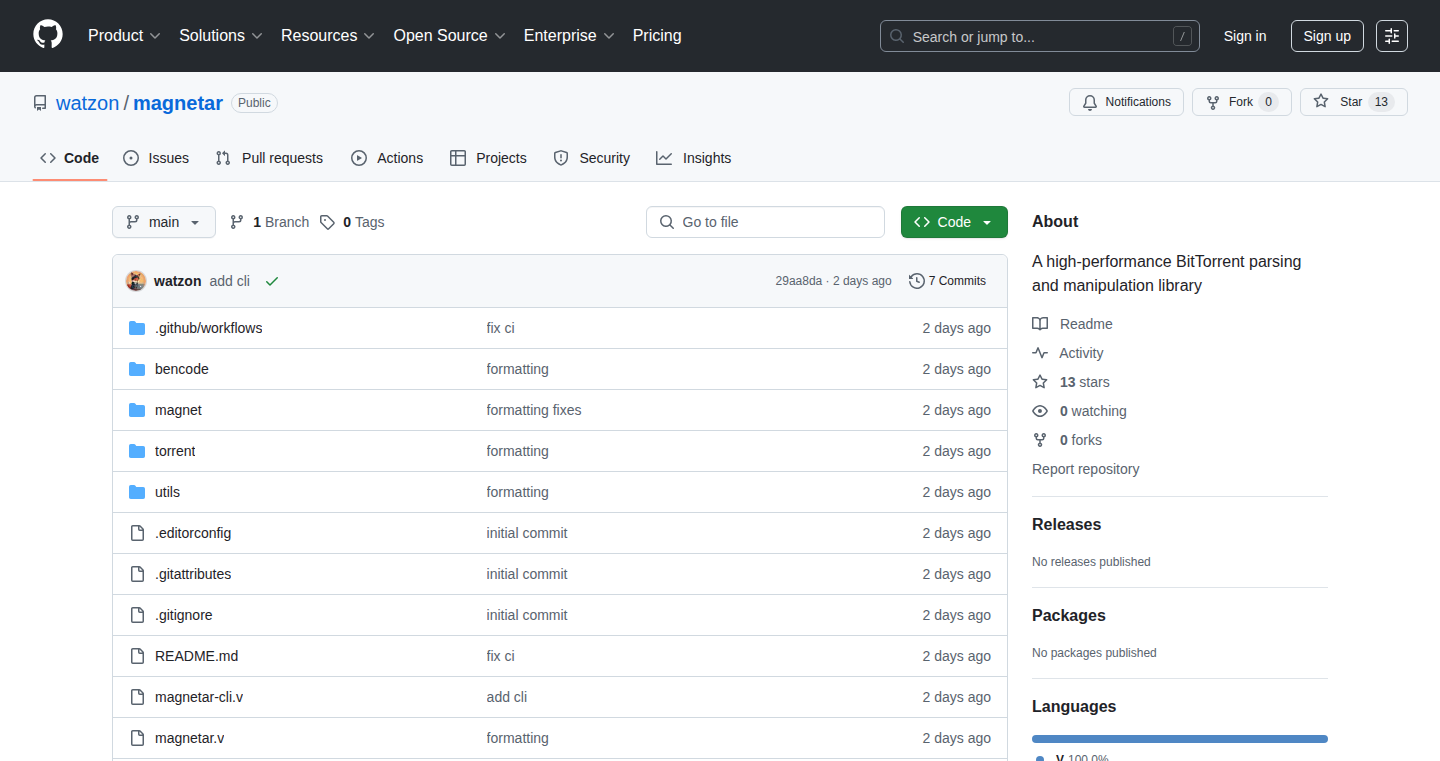This screenshot has height=761, width=1440.
Task: Open the magnetar.v file
Action: tap(189, 738)
